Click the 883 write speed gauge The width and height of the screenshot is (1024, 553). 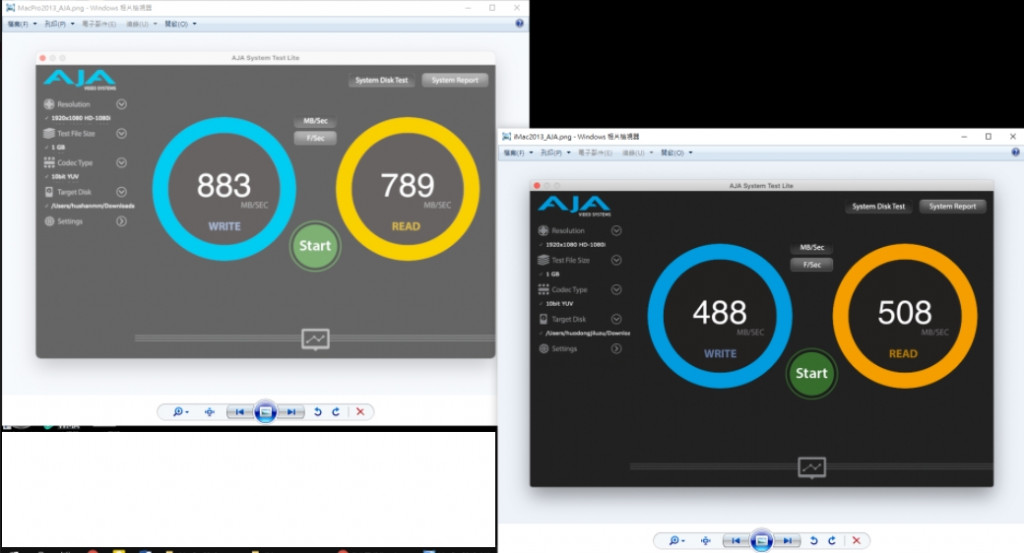point(224,189)
